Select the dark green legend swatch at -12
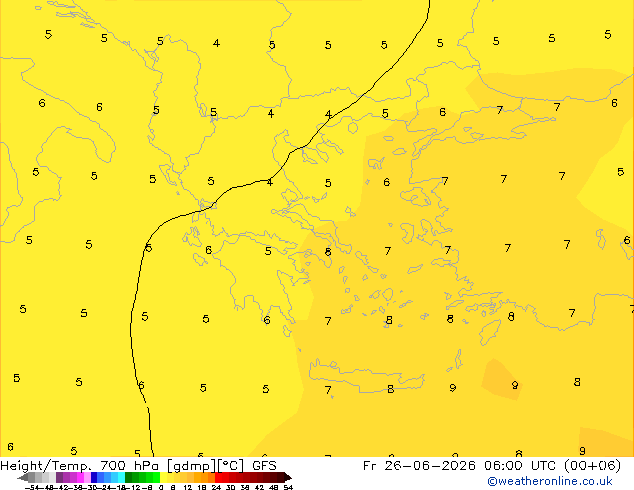The height and width of the screenshot is (490, 634). pos(129,477)
